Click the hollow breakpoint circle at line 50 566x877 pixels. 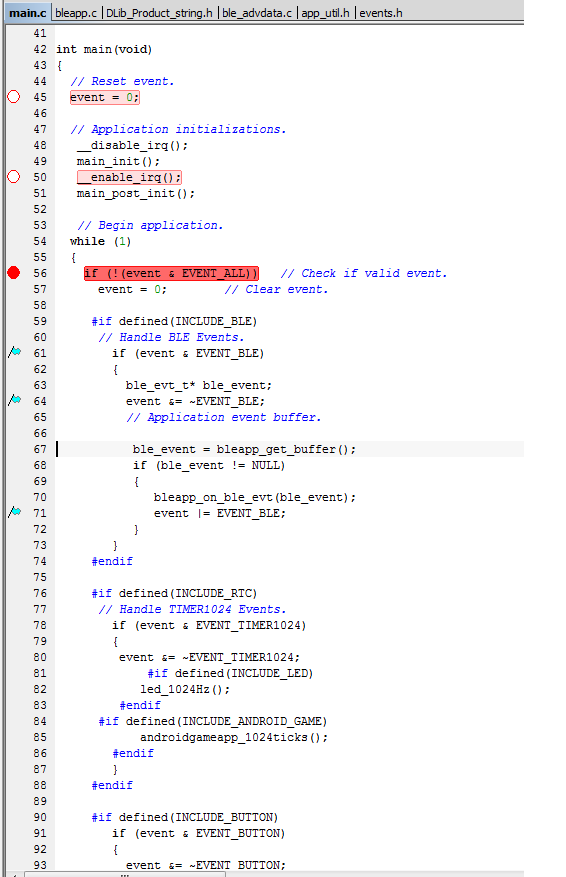click(x=13, y=177)
